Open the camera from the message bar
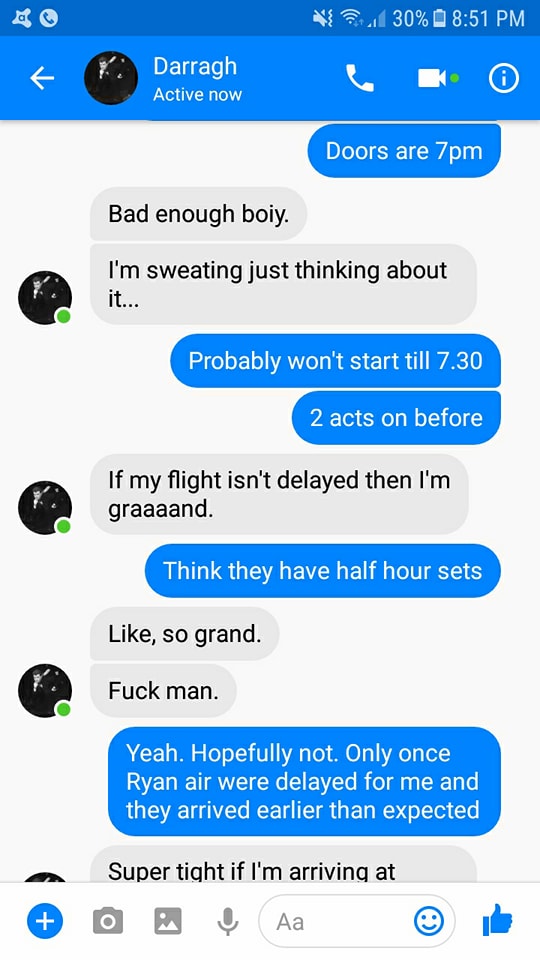540x960 pixels. pyautogui.click(x=108, y=921)
